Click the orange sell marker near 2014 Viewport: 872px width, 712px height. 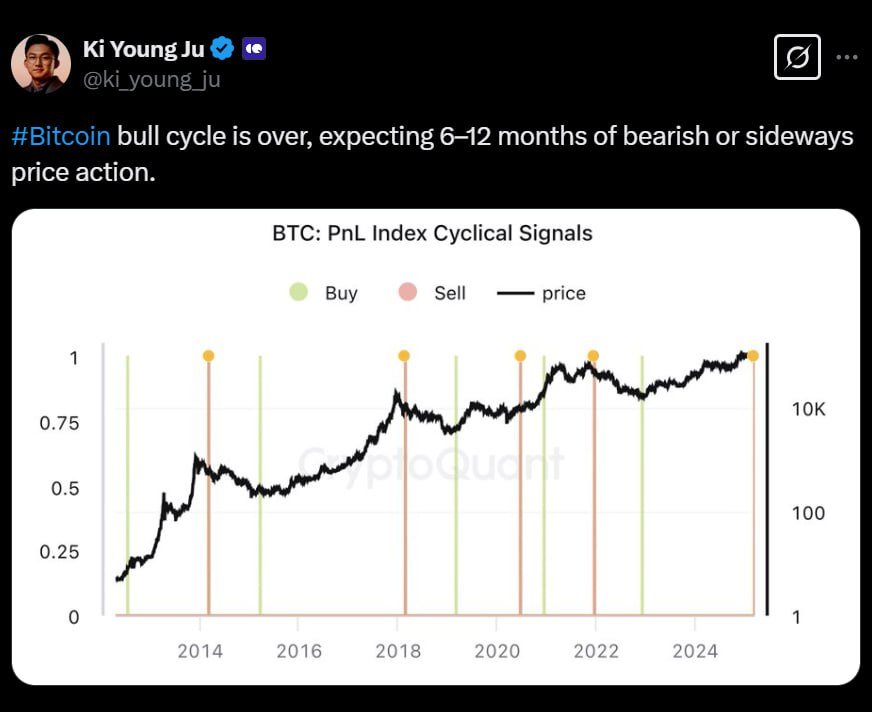[208, 356]
